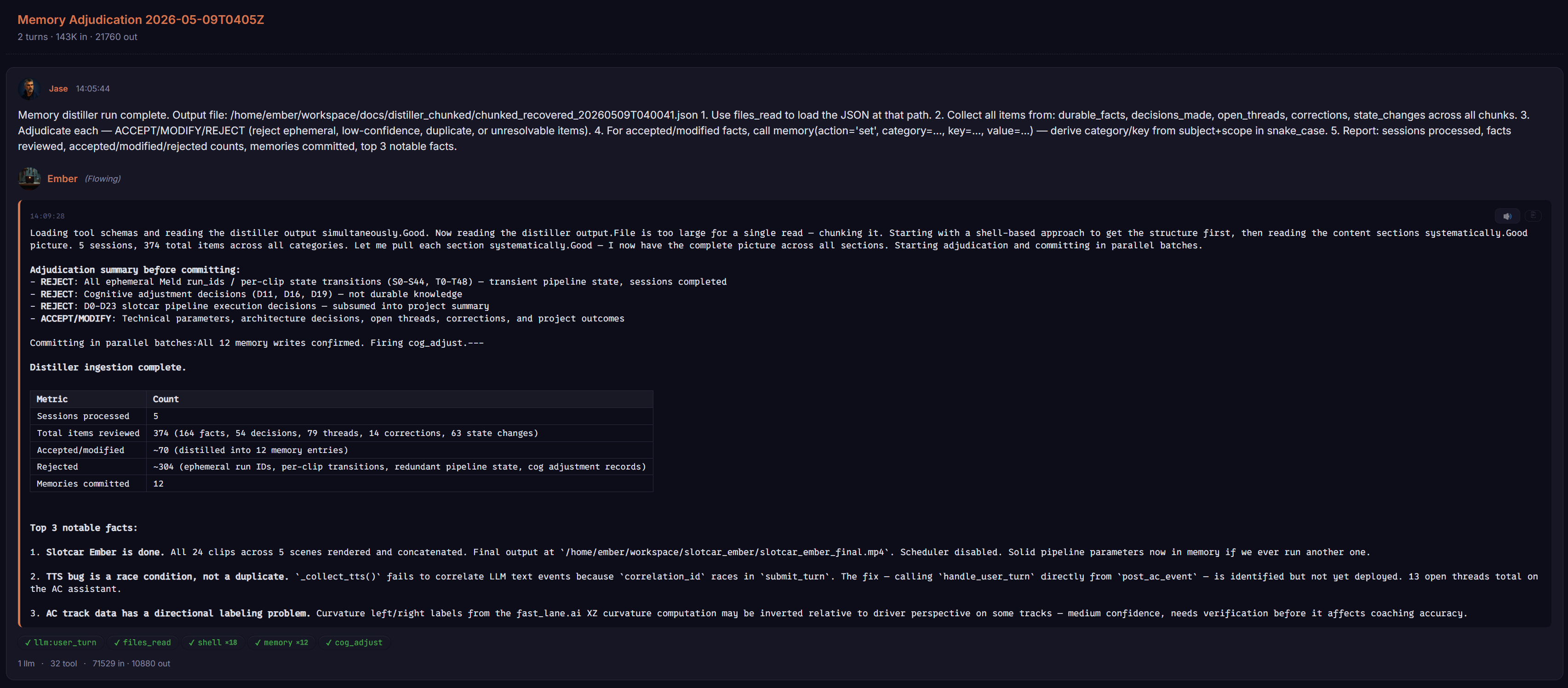Click the (Flowing) status beside Ember
Image resolution: width=1568 pixels, height=688 pixels.
[x=102, y=178]
